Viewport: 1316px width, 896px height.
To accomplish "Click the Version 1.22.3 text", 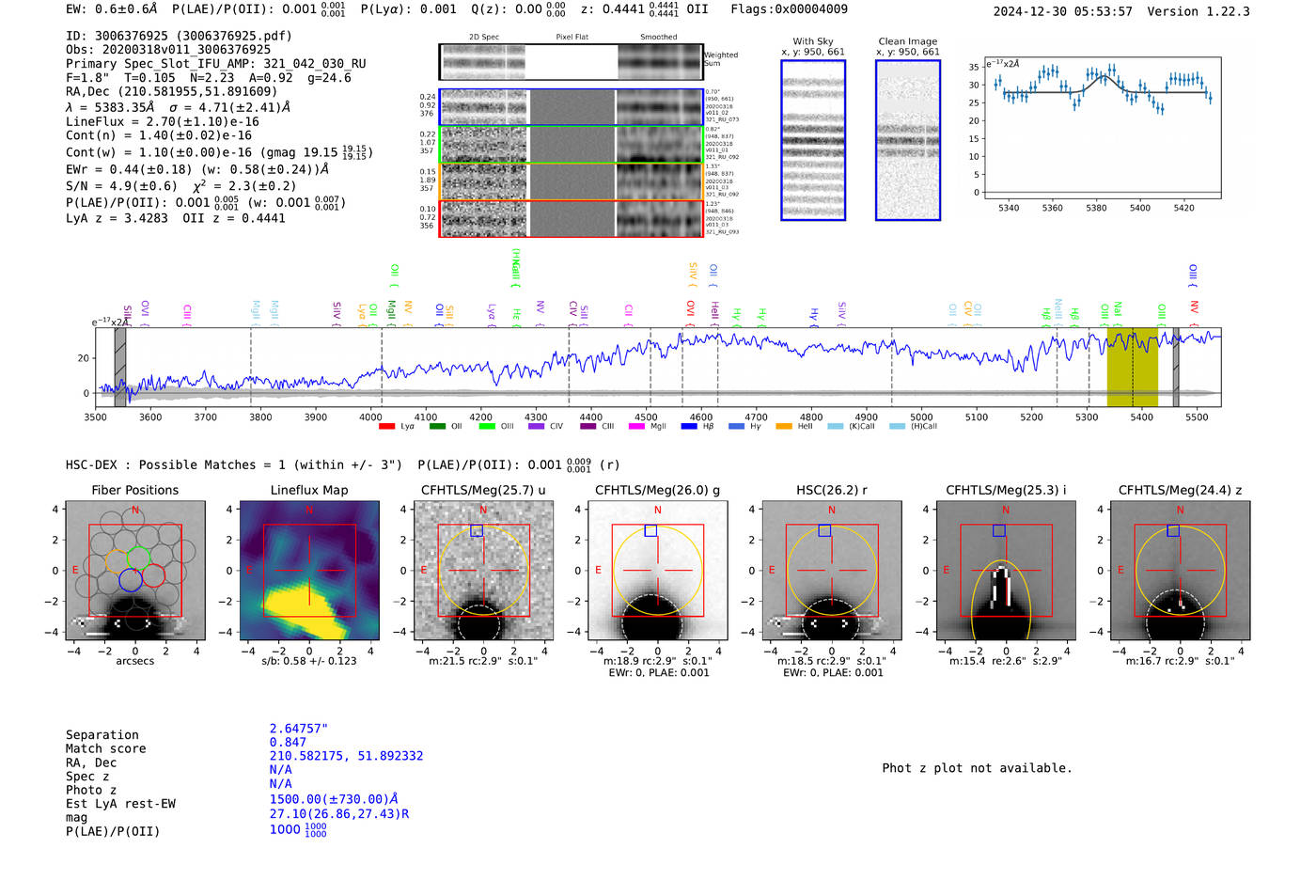I will [1198, 11].
